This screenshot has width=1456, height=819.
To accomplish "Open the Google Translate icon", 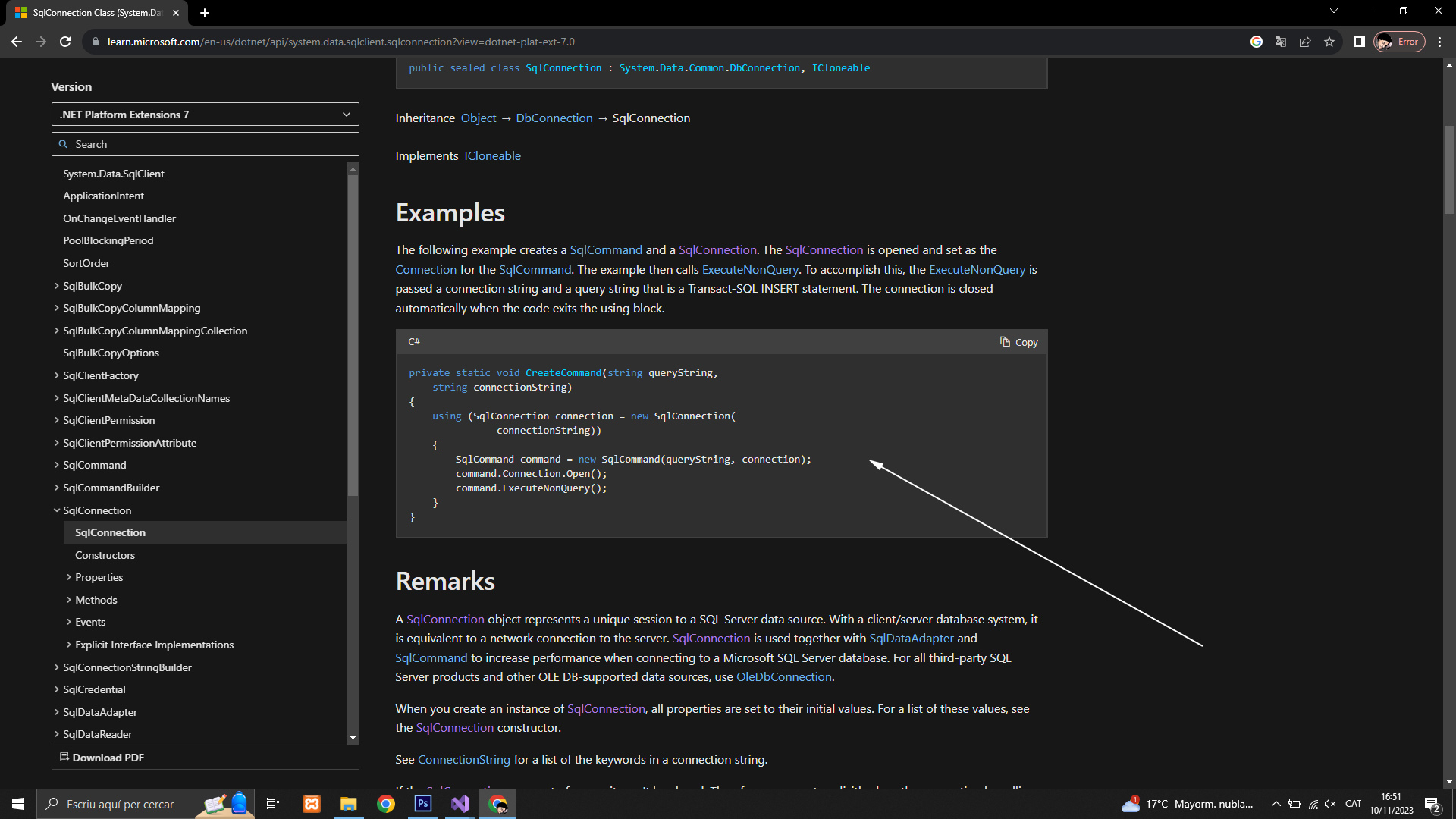I will coord(1281,42).
